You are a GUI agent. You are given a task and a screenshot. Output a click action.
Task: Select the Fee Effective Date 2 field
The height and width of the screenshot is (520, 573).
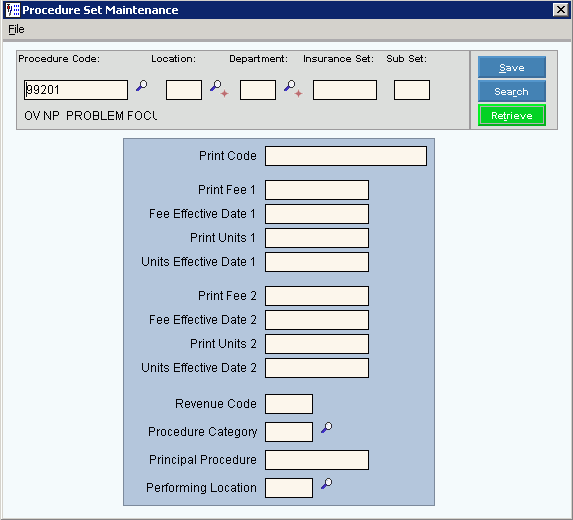click(317, 320)
